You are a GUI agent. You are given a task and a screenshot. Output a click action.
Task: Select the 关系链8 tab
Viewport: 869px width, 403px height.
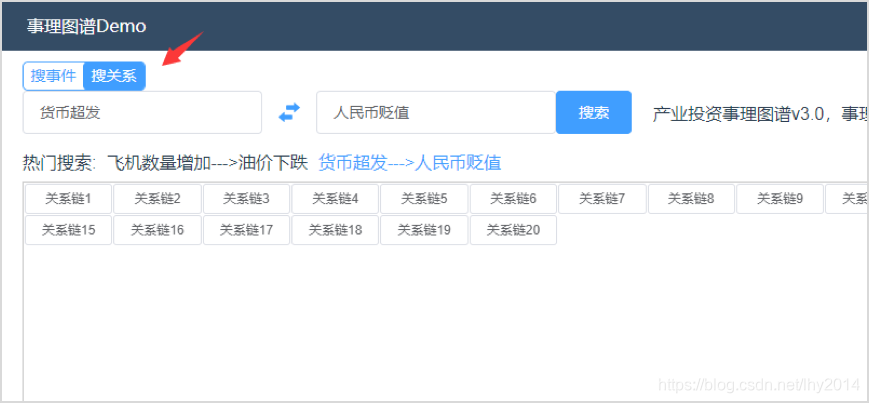coord(691,199)
